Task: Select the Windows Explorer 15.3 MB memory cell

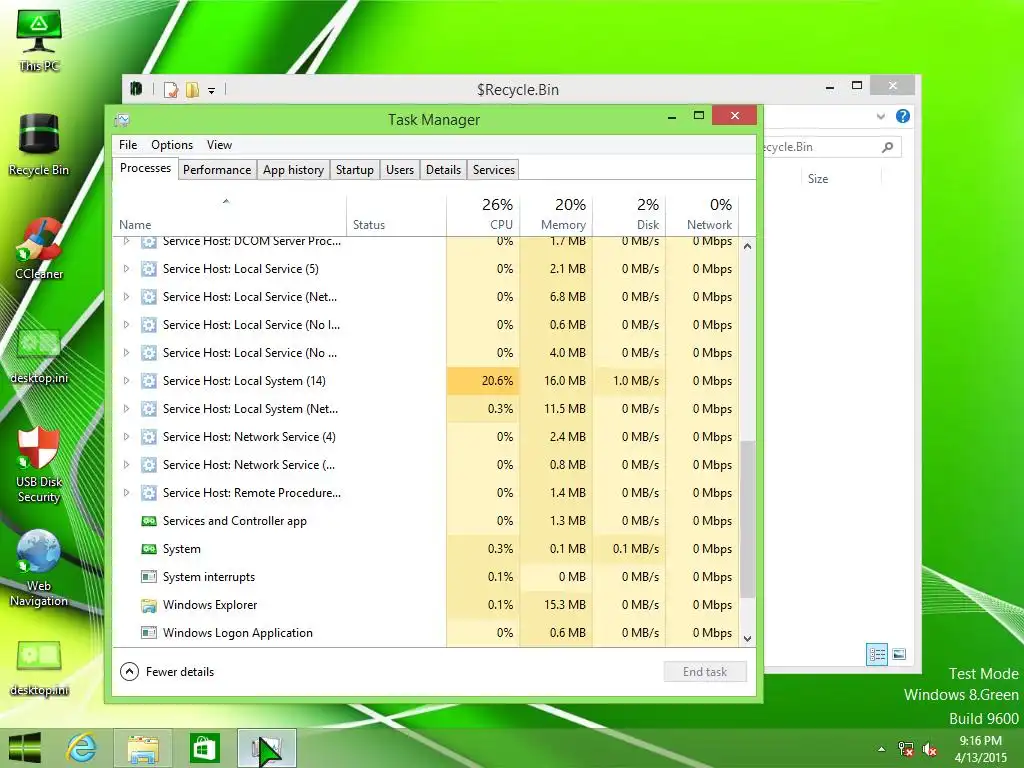Action: 556,605
